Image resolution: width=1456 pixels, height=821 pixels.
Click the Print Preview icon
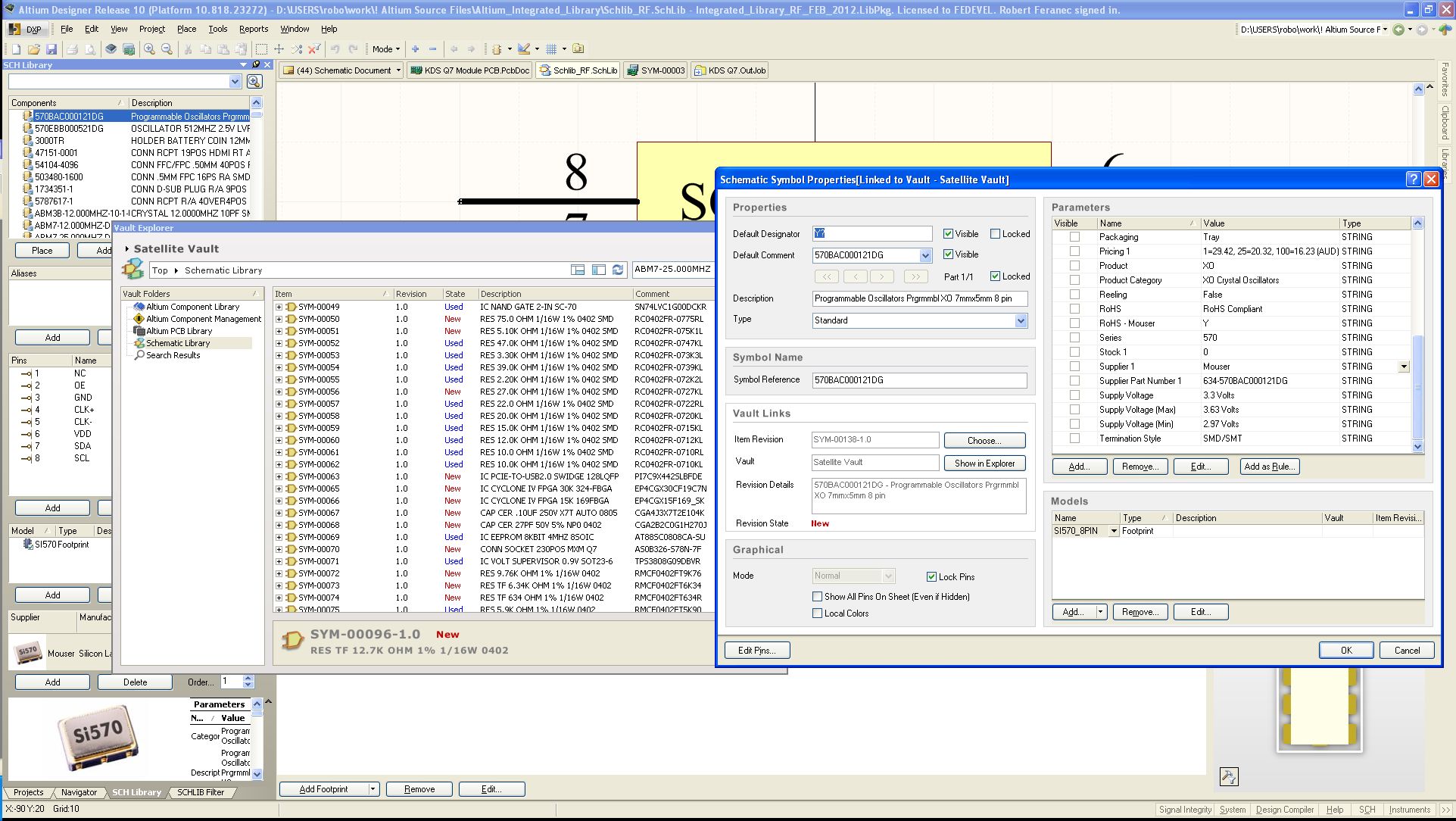pyautogui.click(x=90, y=49)
